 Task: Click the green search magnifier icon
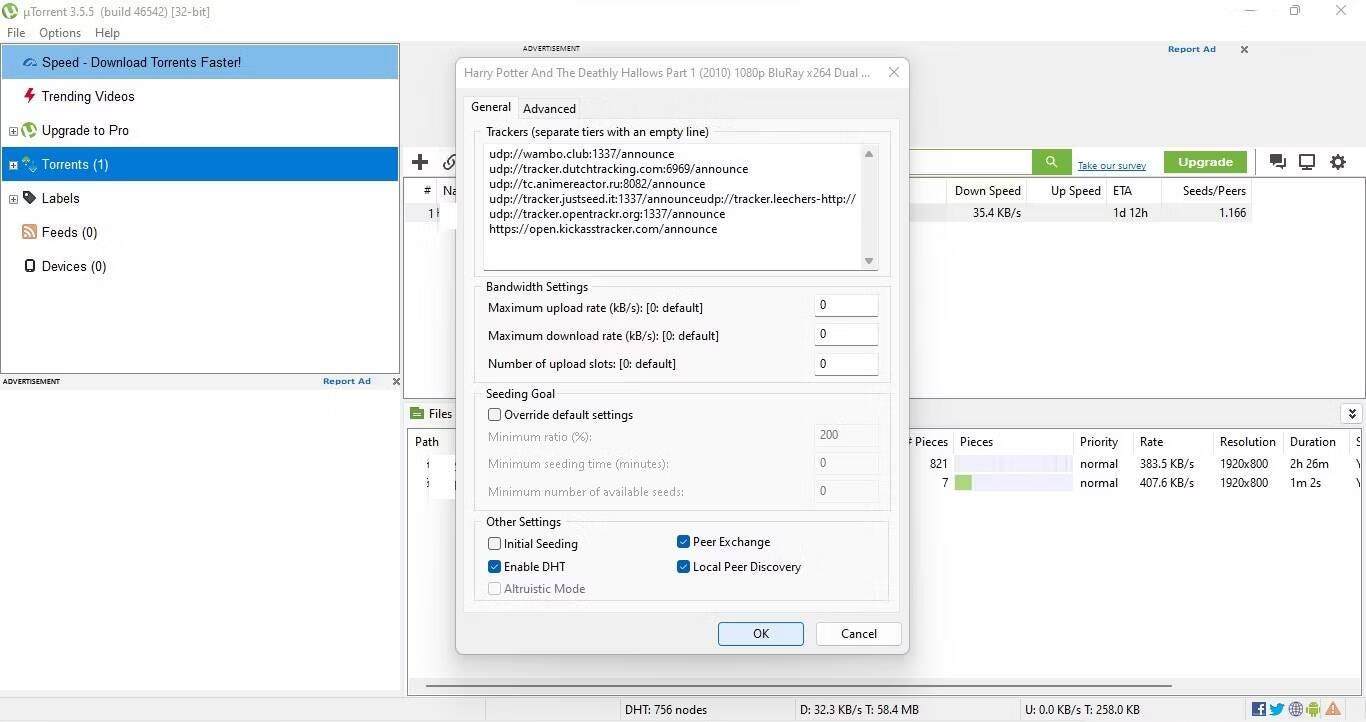tap(1050, 161)
